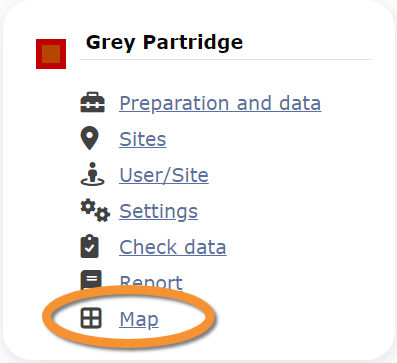Click the location pin icon beside Sites

[90, 138]
